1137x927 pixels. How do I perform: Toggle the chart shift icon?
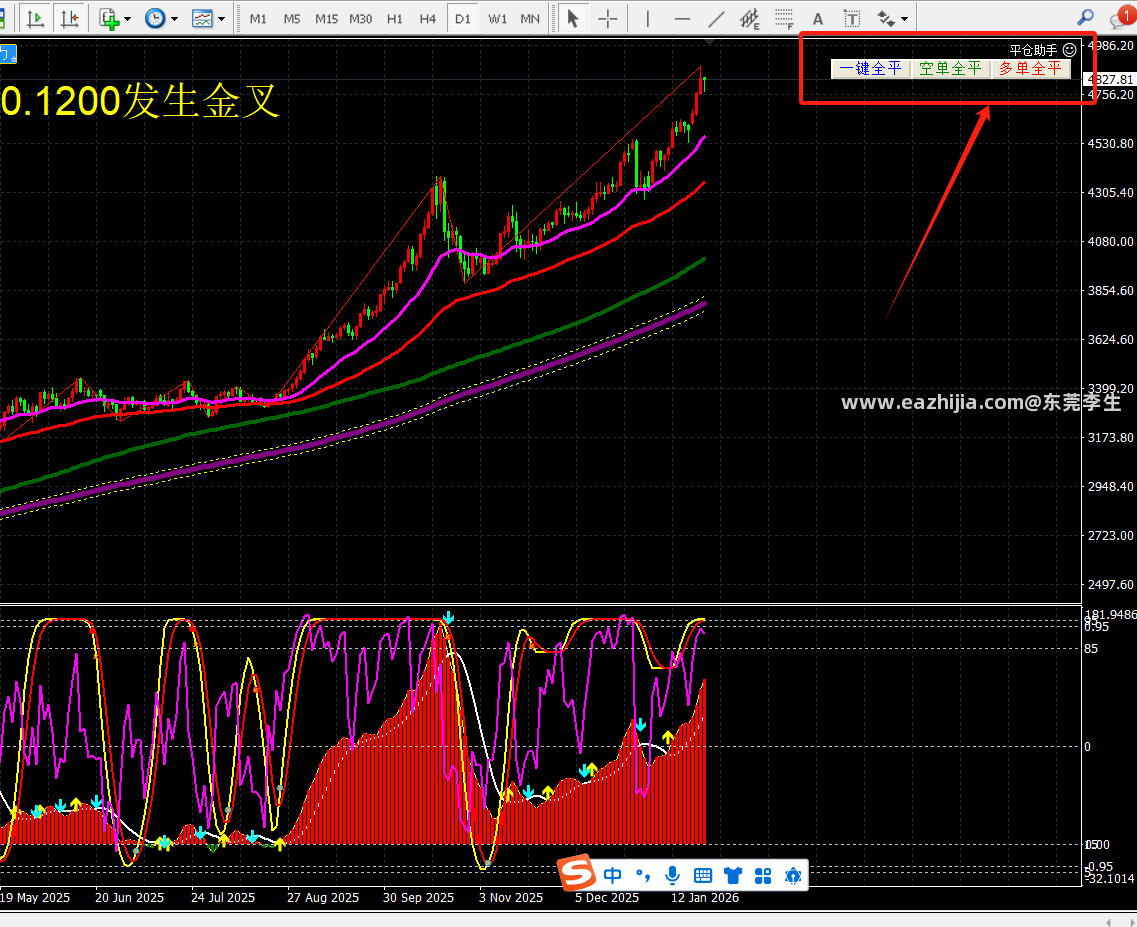pos(69,18)
